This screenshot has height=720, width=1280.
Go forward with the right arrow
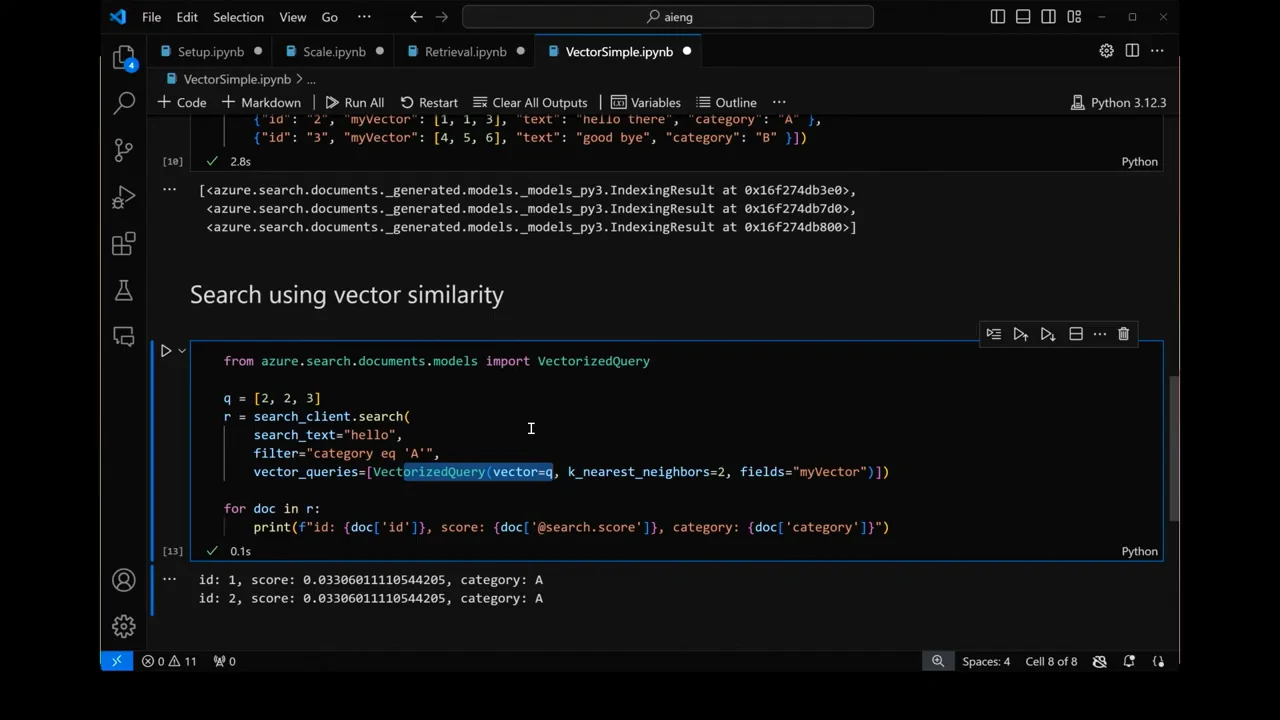443,17
